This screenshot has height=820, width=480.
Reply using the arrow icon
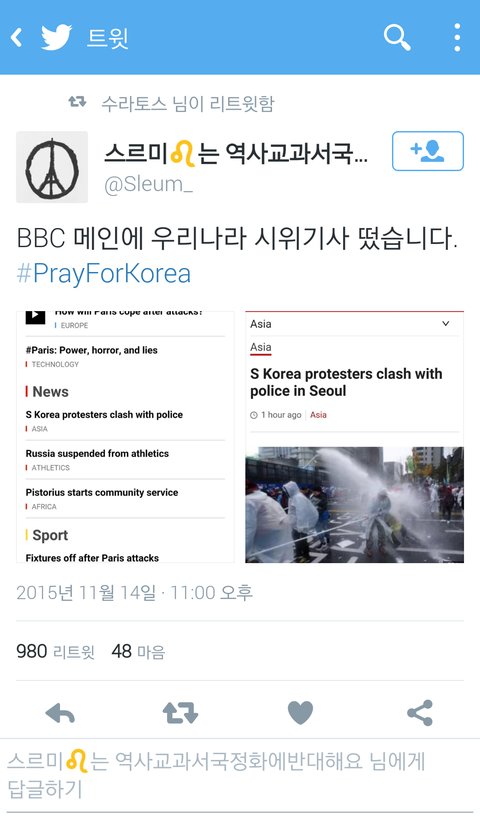click(x=60, y=713)
